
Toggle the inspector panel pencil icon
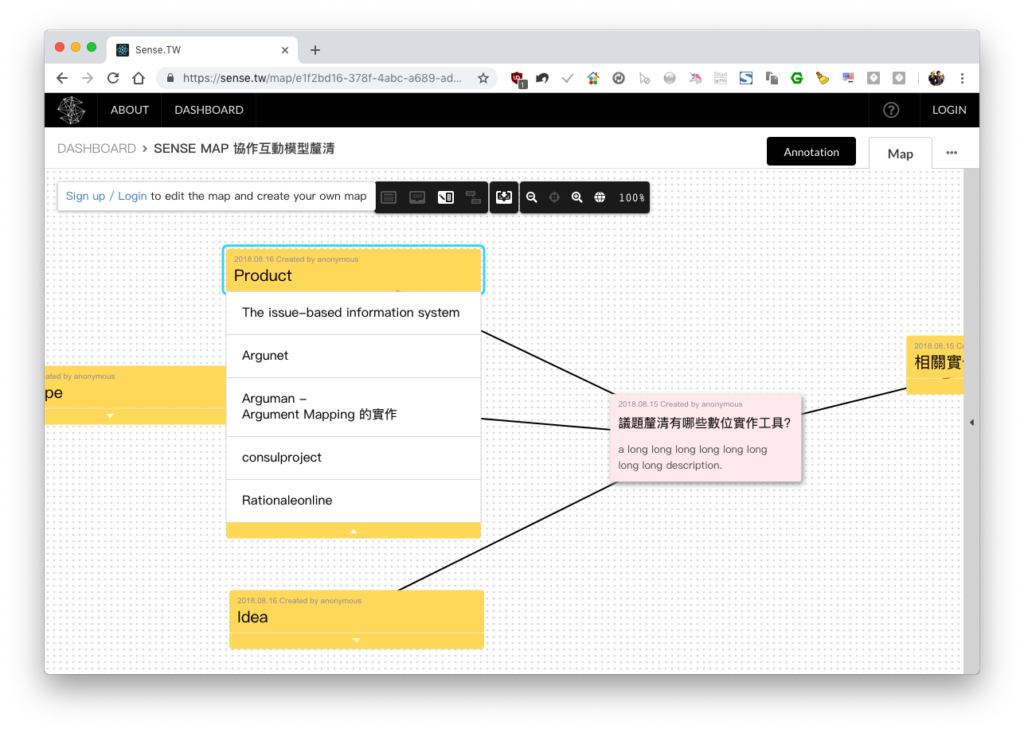pos(445,197)
